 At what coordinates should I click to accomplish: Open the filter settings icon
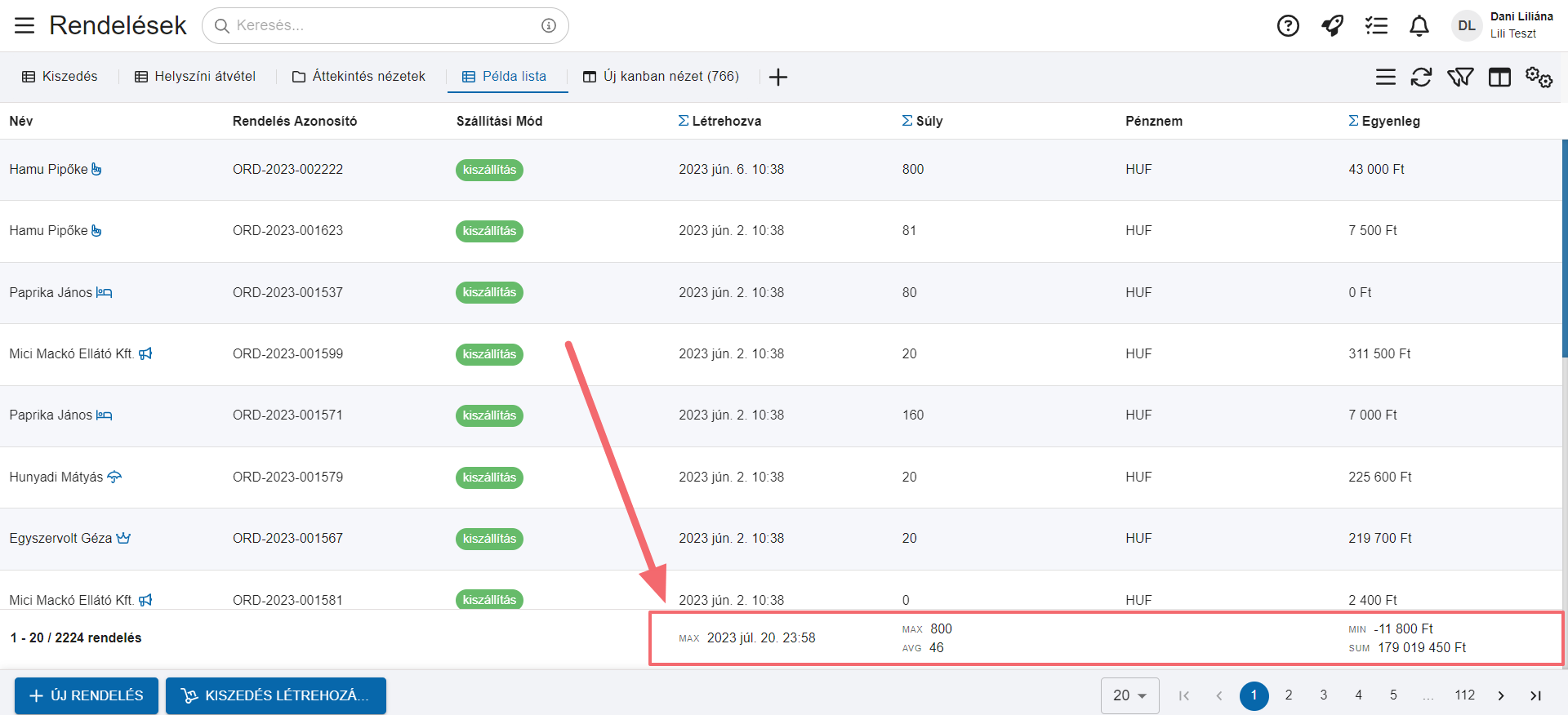click(1460, 77)
